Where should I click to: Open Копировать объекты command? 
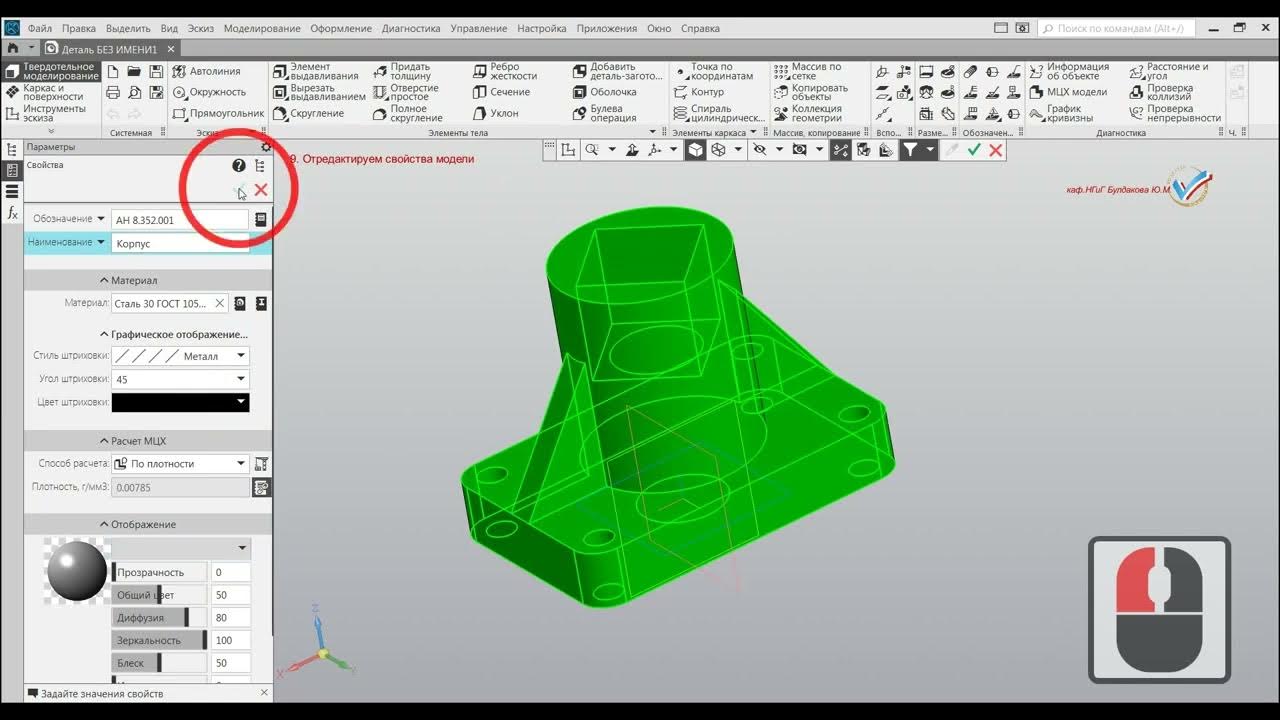pyautogui.click(x=811, y=92)
